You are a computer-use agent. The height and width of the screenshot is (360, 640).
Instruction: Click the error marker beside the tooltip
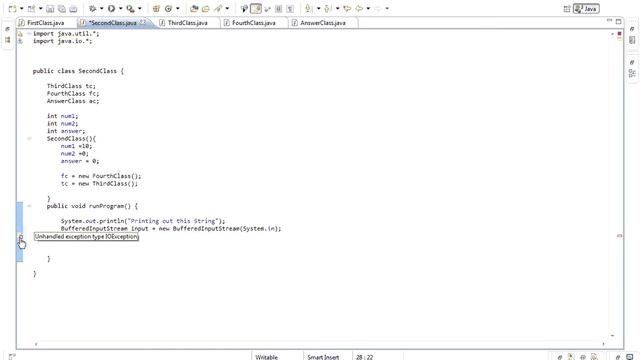pyautogui.click(x=20, y=236)
